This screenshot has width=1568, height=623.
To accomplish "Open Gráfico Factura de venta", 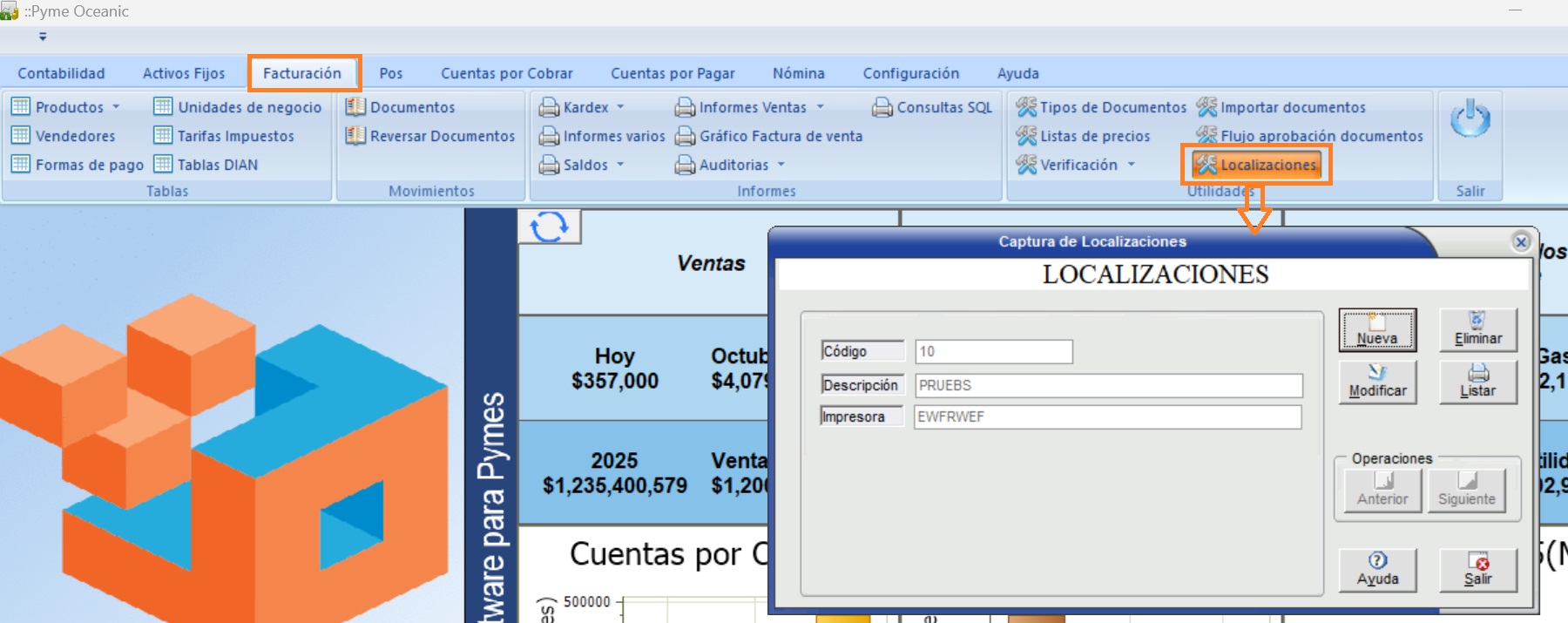I will (770, 136).
